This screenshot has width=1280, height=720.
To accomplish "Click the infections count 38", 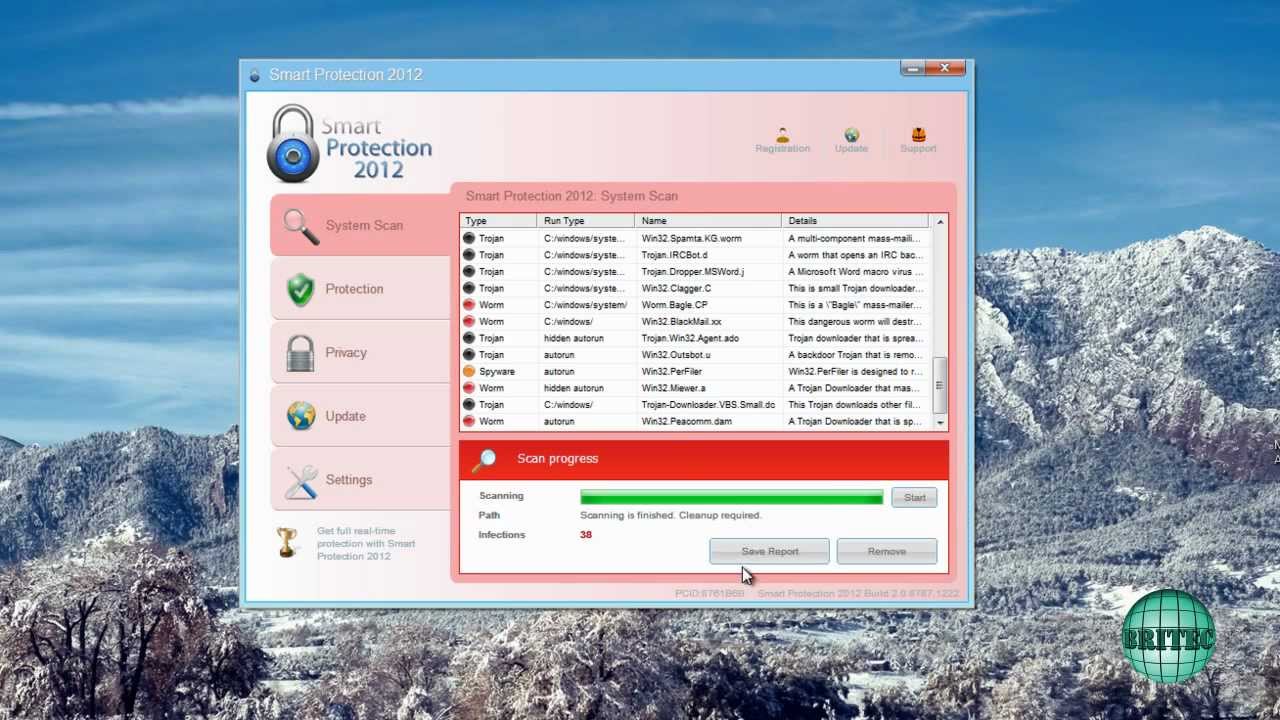I will pyautogui.click(x=586, y=535).
